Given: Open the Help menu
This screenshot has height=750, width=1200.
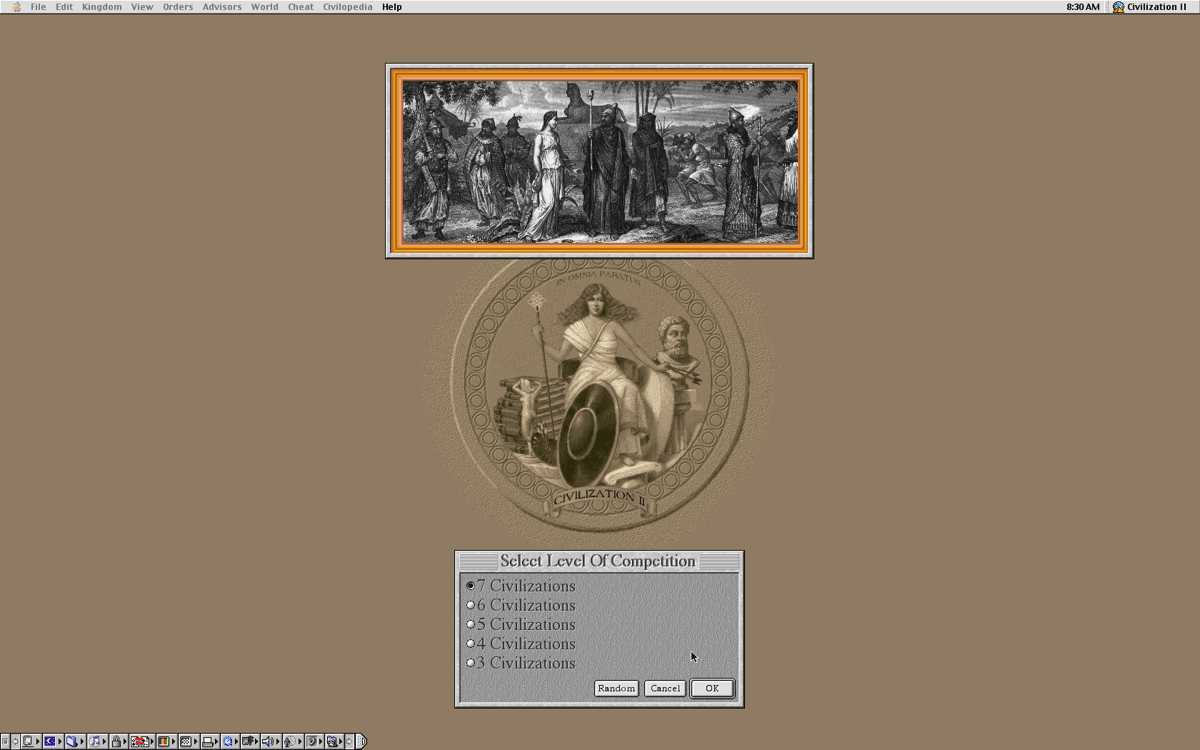Looking at the screenshot, I should click(392, 7).
